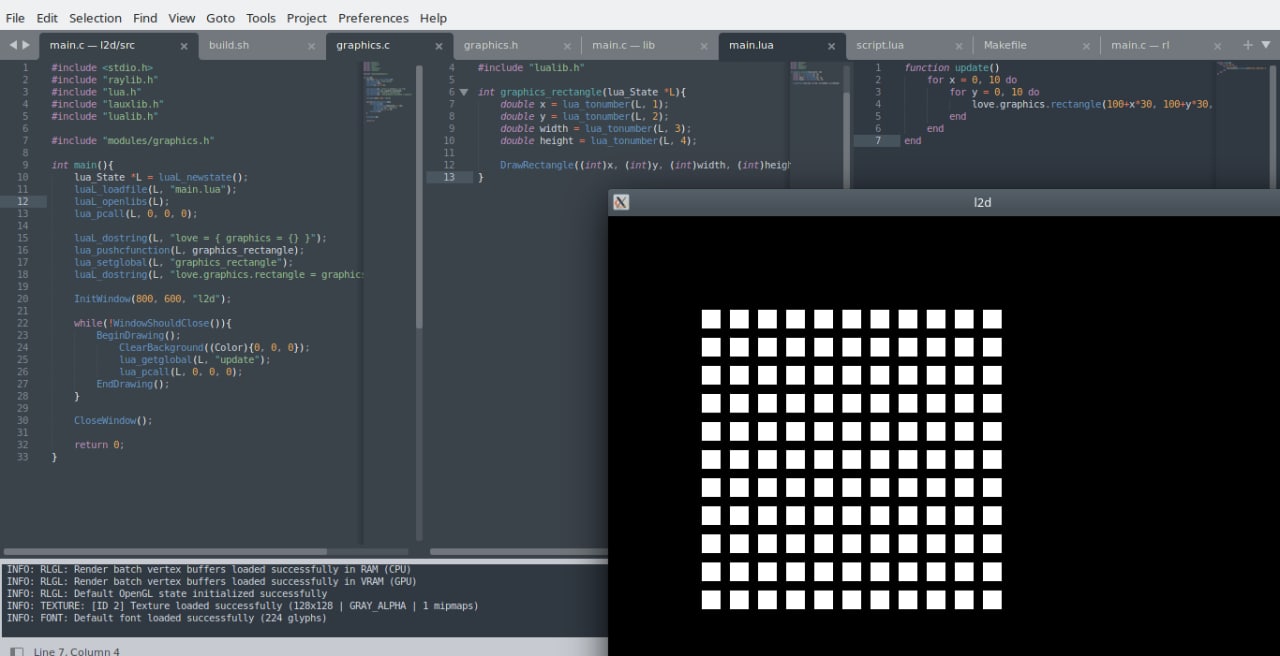
Task: Open the tab list dropdown arrow
Action: coord(1266,45)
